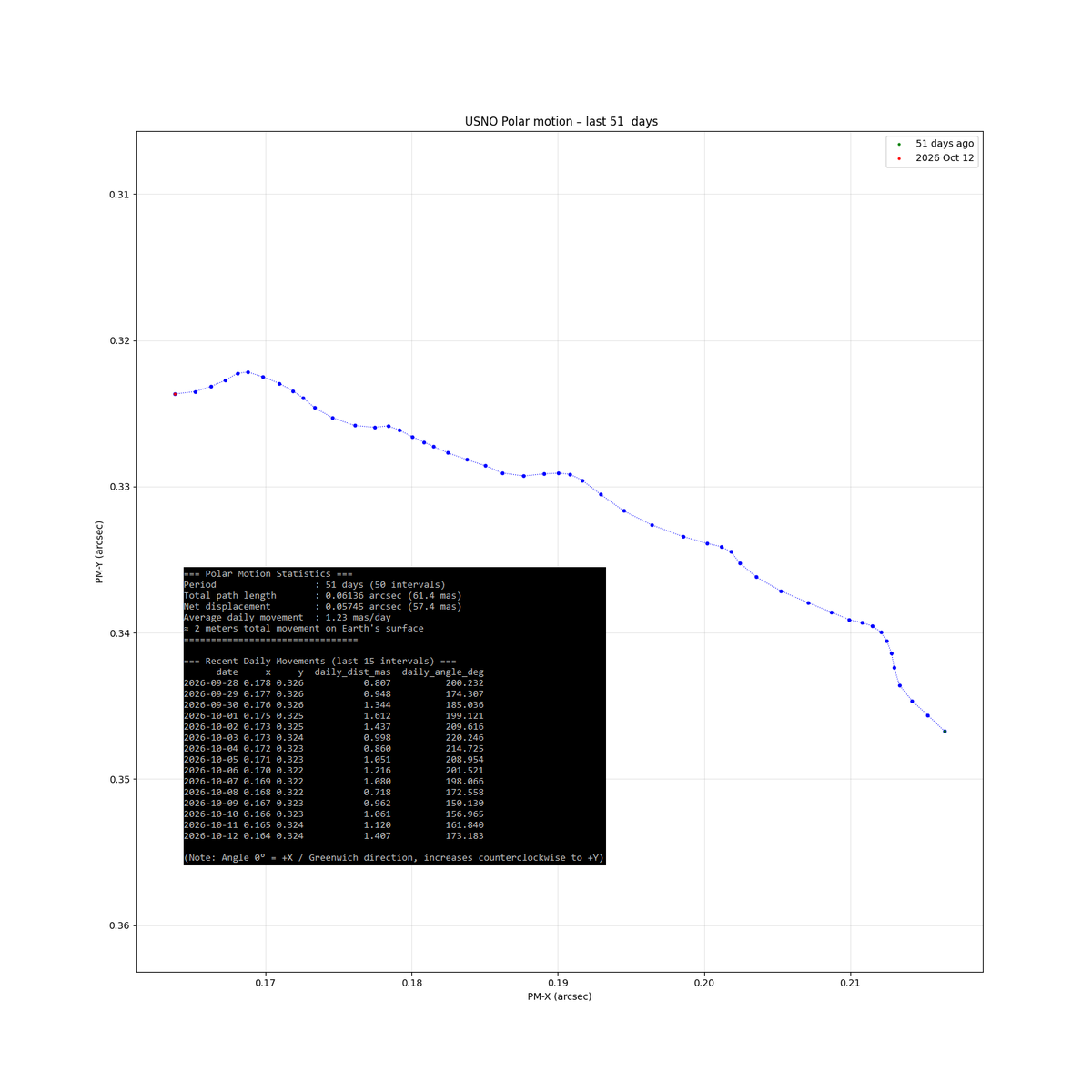The width and height of the screenshot is (1092, 1092).
Task: Click the dark green start marker on the curve
Action: 945,731
